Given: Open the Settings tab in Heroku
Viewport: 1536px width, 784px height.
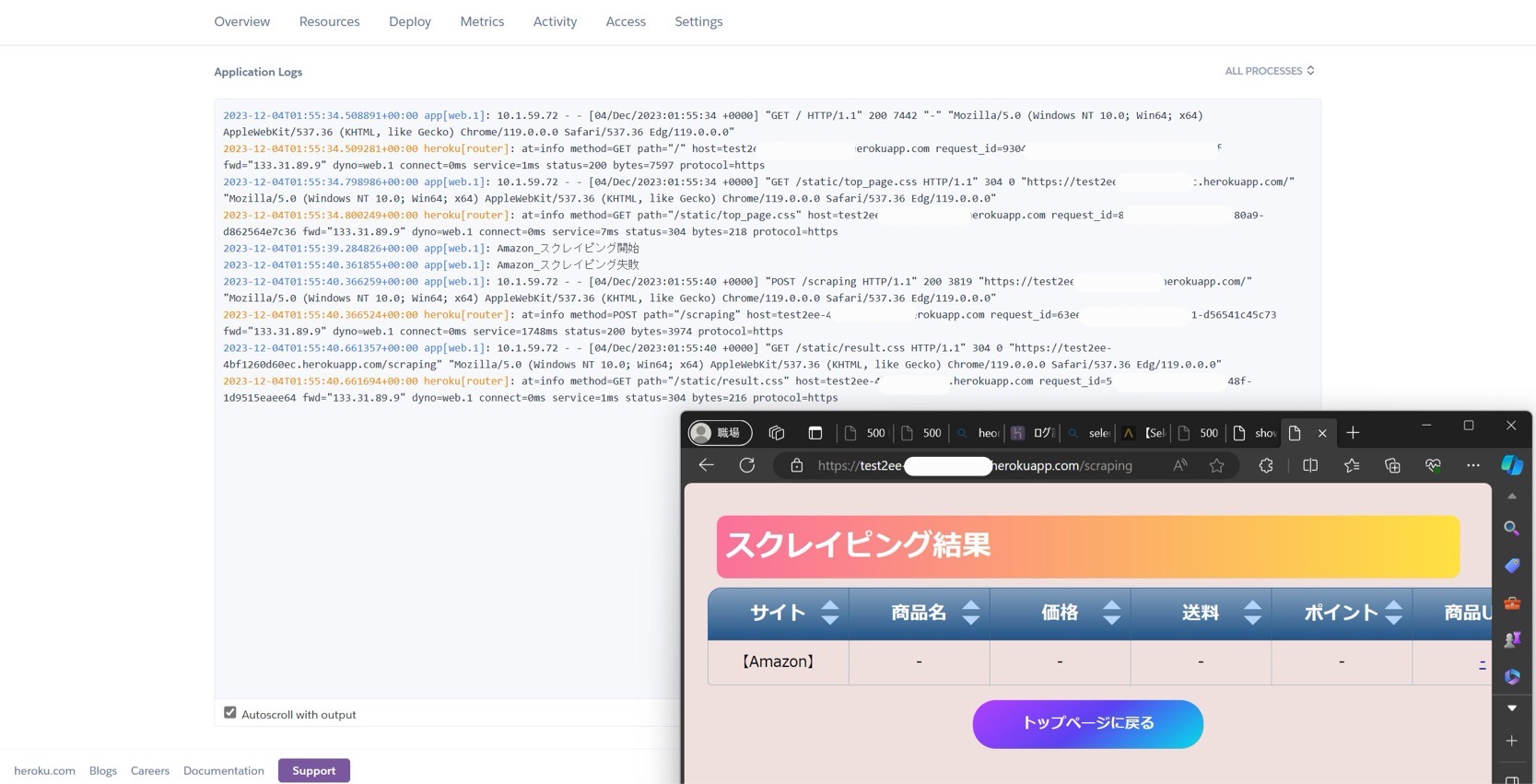Looking at the screenshot, I should [698, 21].
